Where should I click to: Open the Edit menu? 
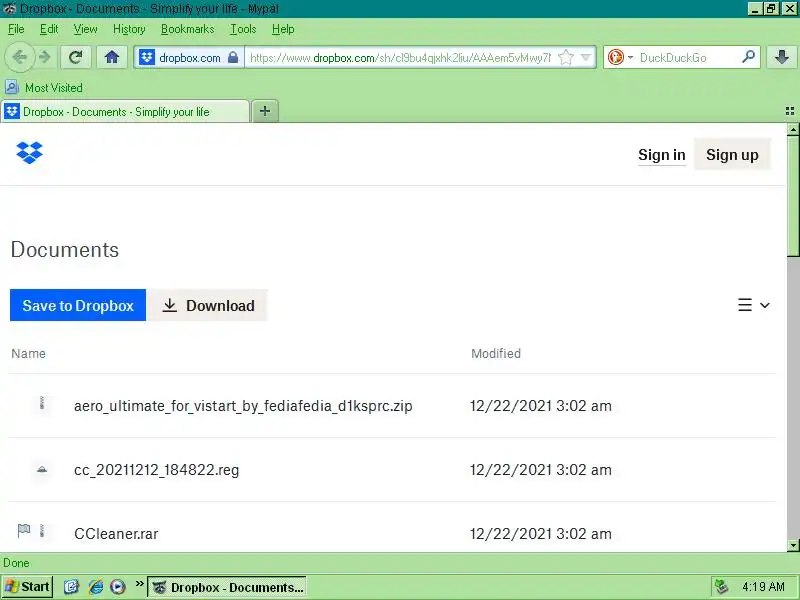(x=49, y=29)
